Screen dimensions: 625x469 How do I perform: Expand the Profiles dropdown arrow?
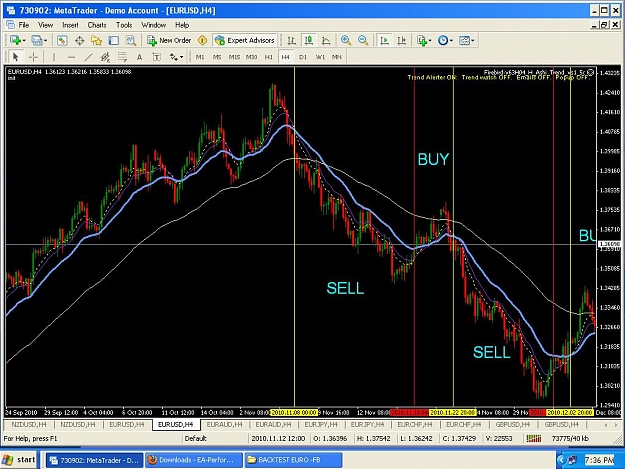(x=45, y=41)
